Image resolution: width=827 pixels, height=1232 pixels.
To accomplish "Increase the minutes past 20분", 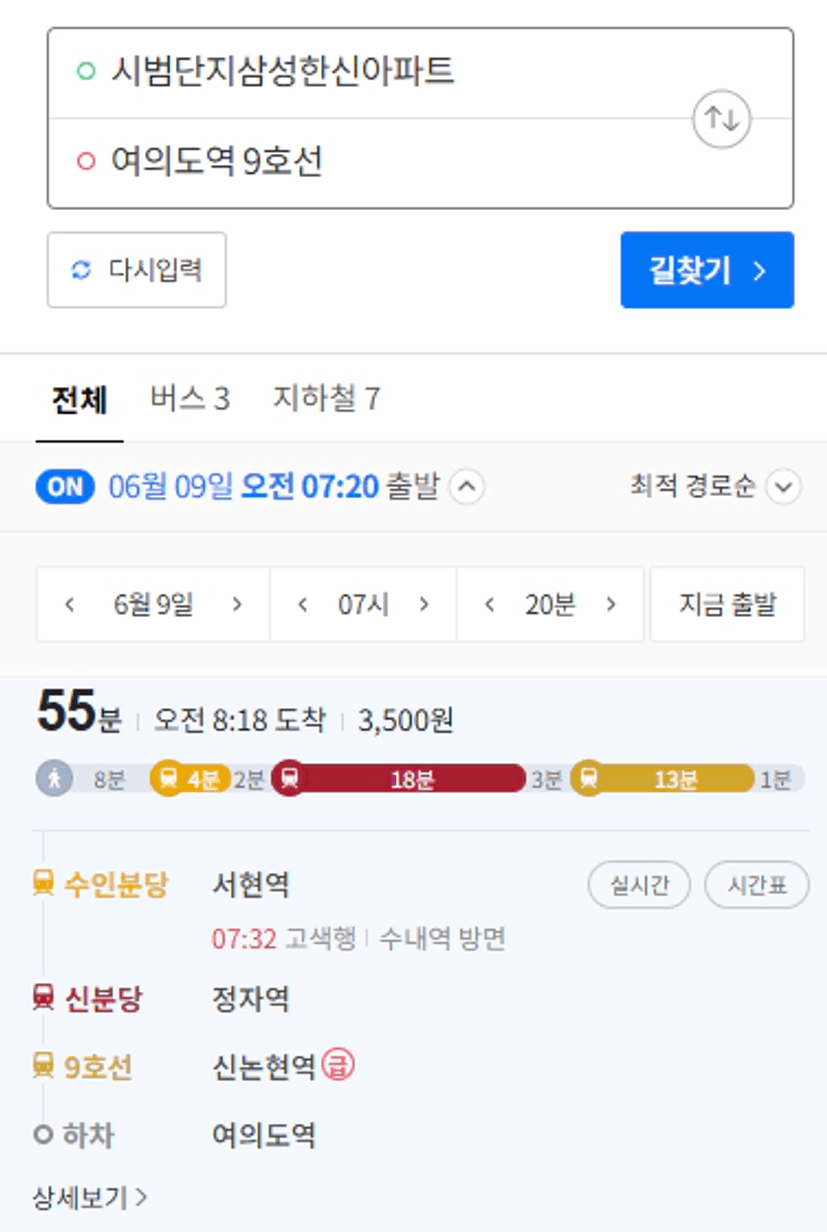I will 611,604.
